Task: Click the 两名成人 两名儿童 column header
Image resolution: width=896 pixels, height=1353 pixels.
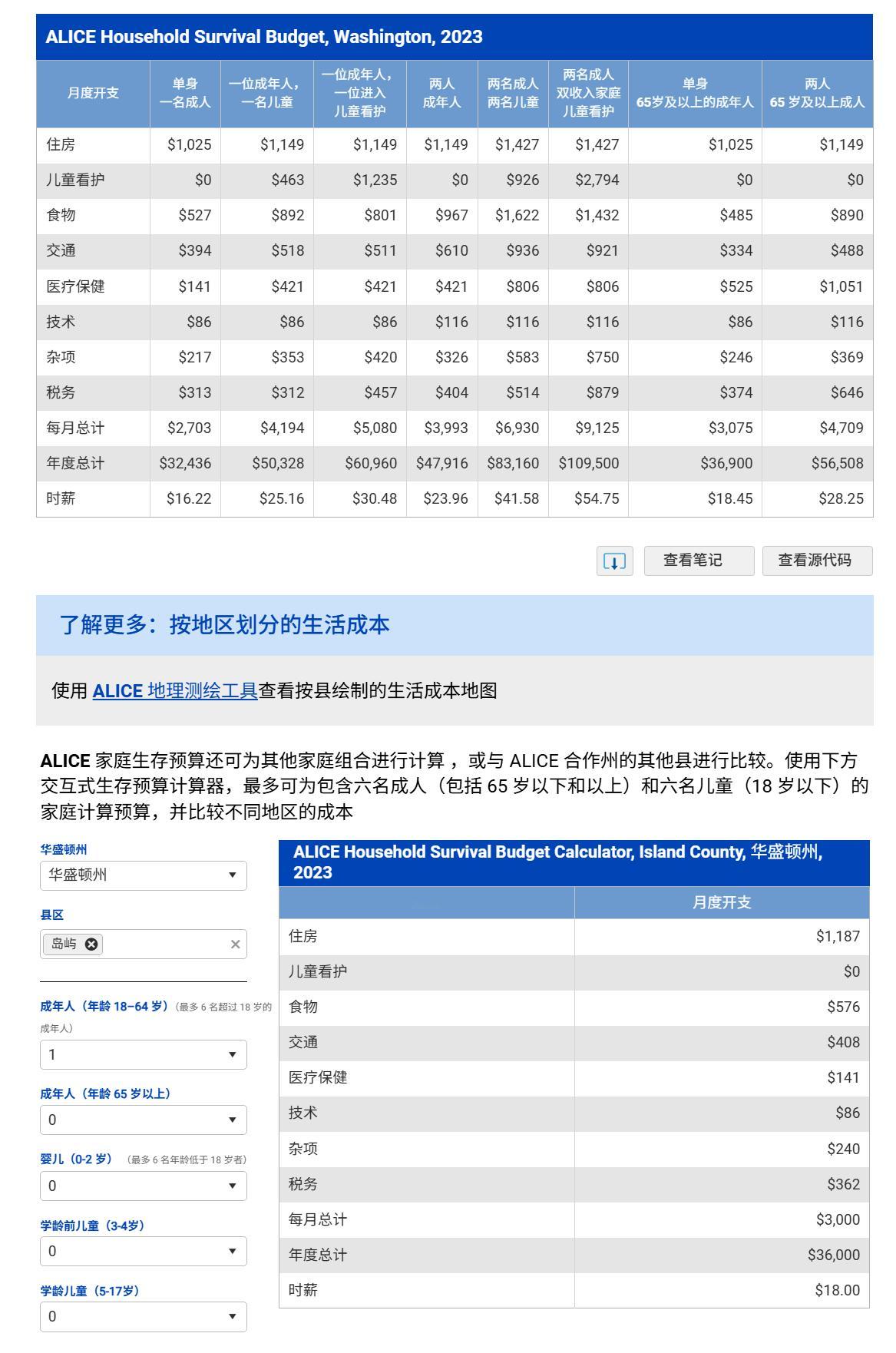Action: click(513, 93)
